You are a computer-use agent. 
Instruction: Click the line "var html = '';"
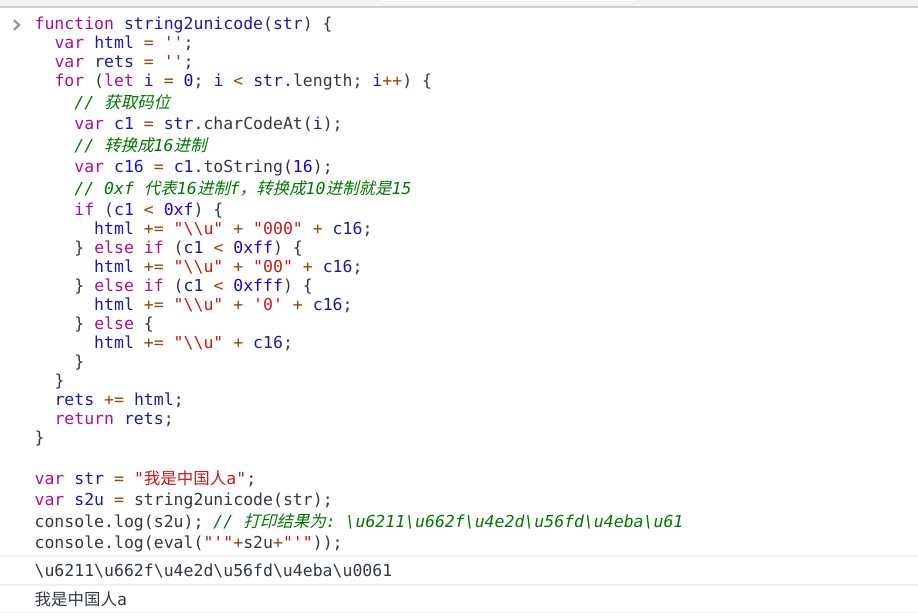(124, 43)
